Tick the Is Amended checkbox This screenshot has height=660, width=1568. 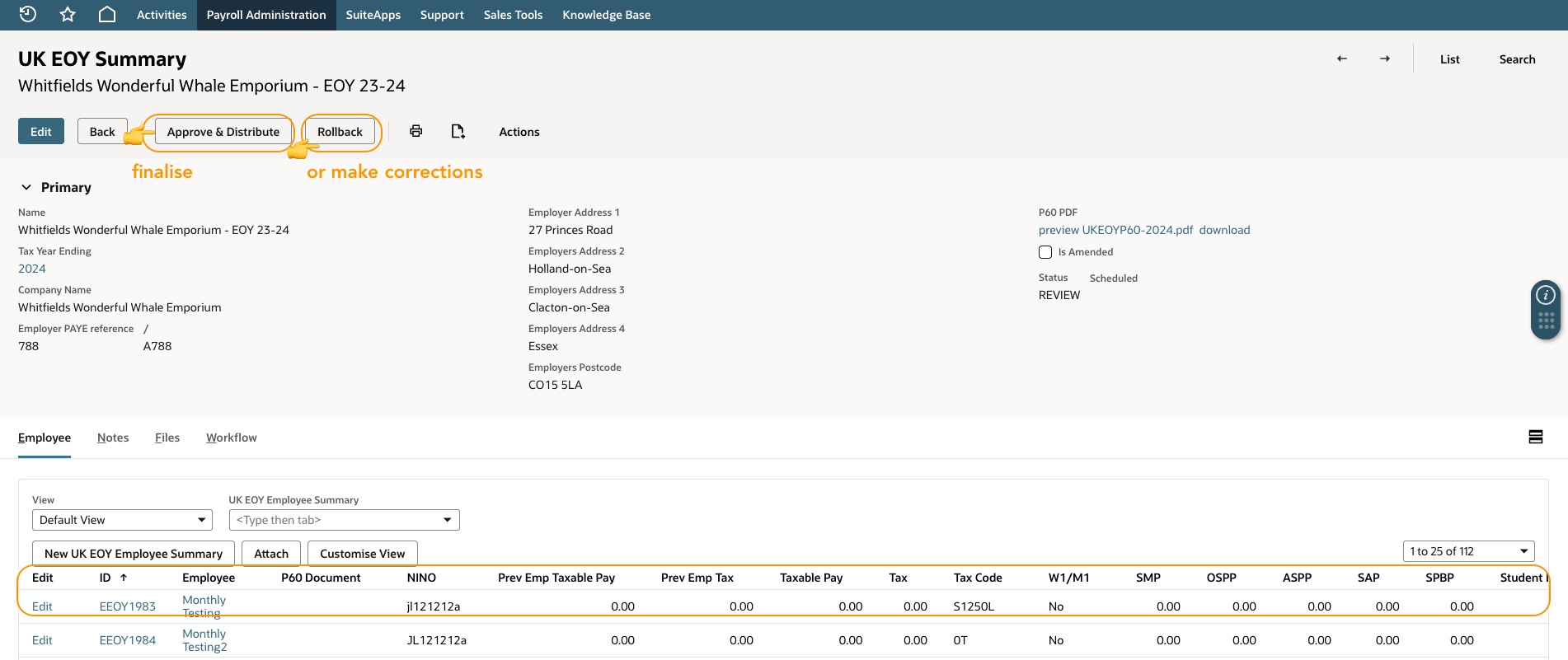pos(1045,252)
